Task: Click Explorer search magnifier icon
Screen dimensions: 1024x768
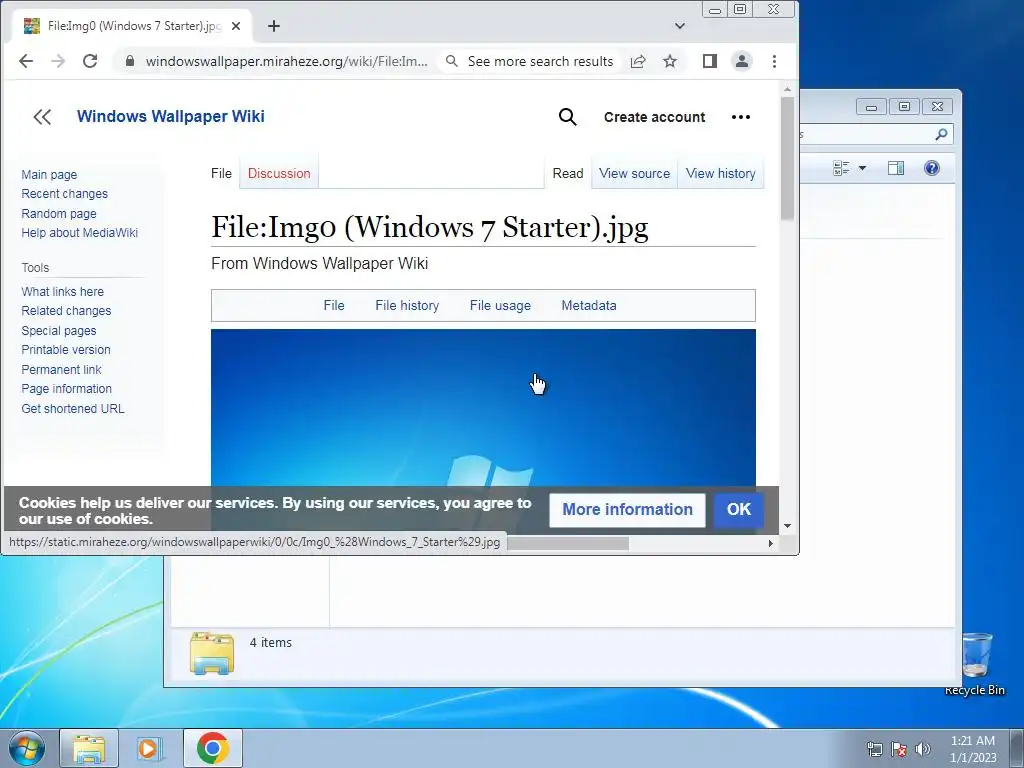Action: coord(941,135)
